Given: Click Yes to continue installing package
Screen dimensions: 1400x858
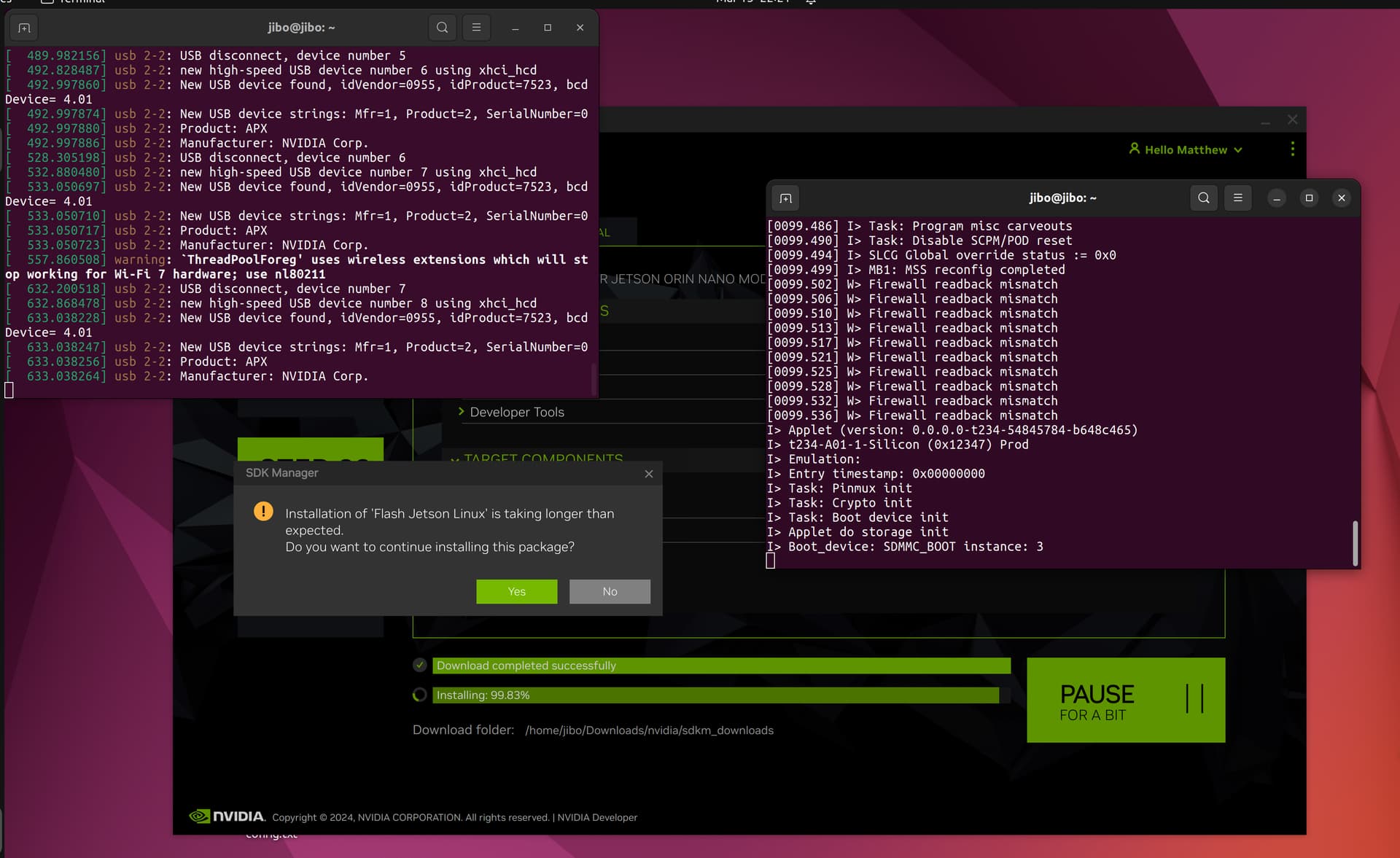Looking at the screenshot, I should click(x=516, y=591).
